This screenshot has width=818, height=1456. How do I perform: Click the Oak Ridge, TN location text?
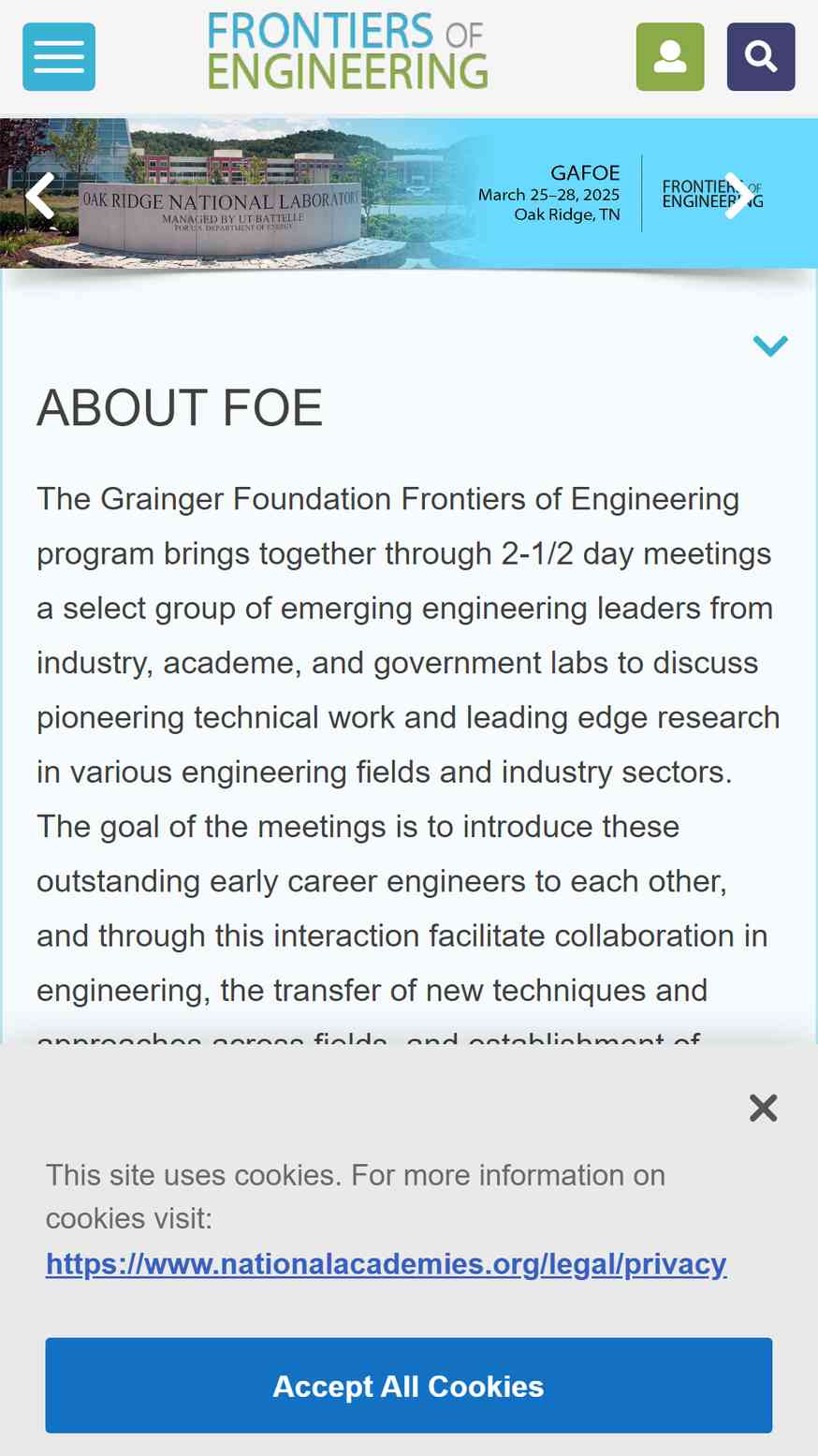tap(566, 214)
